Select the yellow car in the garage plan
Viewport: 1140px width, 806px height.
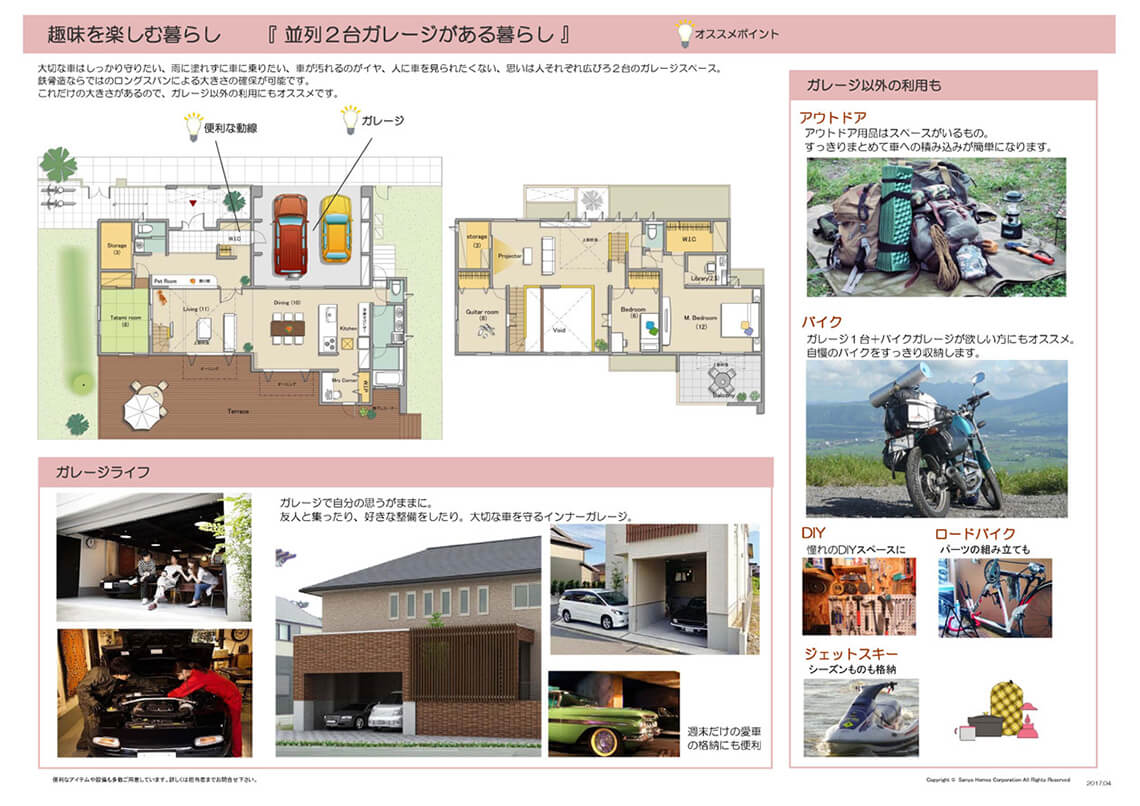click(336, 228)
